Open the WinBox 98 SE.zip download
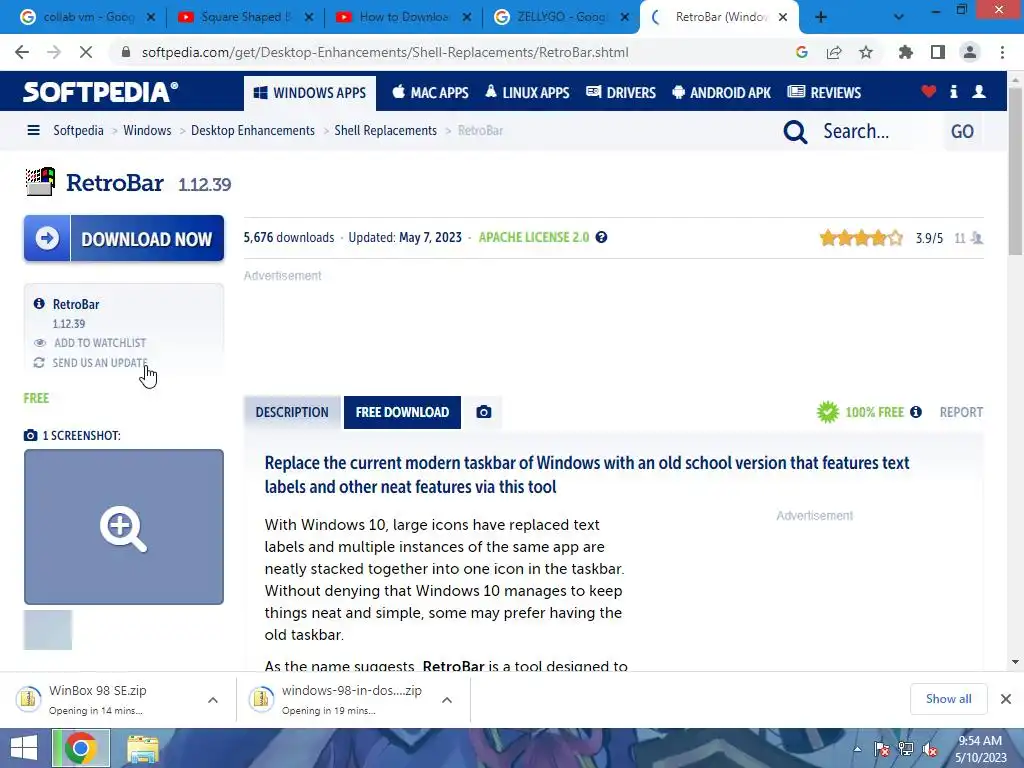This screenshot has width=1024, height=768. [98, 699]
